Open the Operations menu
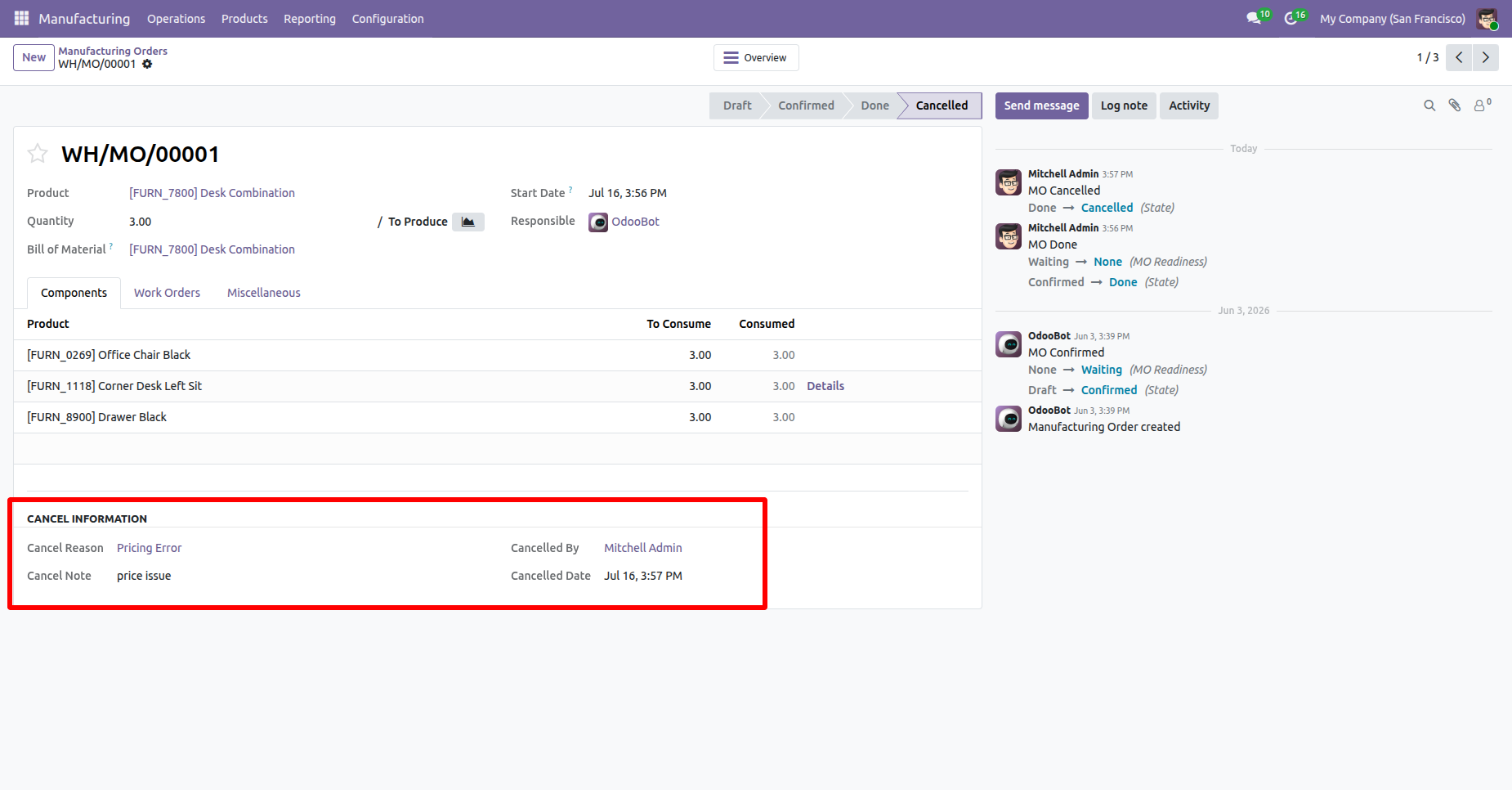 pyautogui.click(x=176, y=19)
